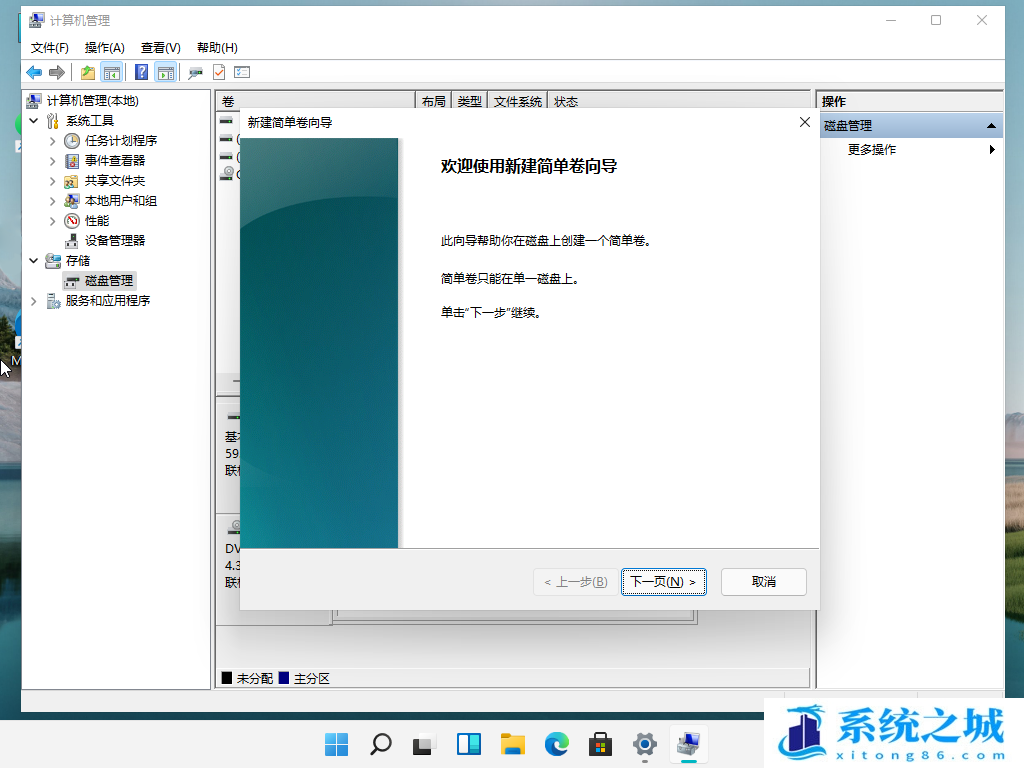Collapse the 系统工具 tree node
This screenshot has height=768, width=1024.
[x=34, y=121]
